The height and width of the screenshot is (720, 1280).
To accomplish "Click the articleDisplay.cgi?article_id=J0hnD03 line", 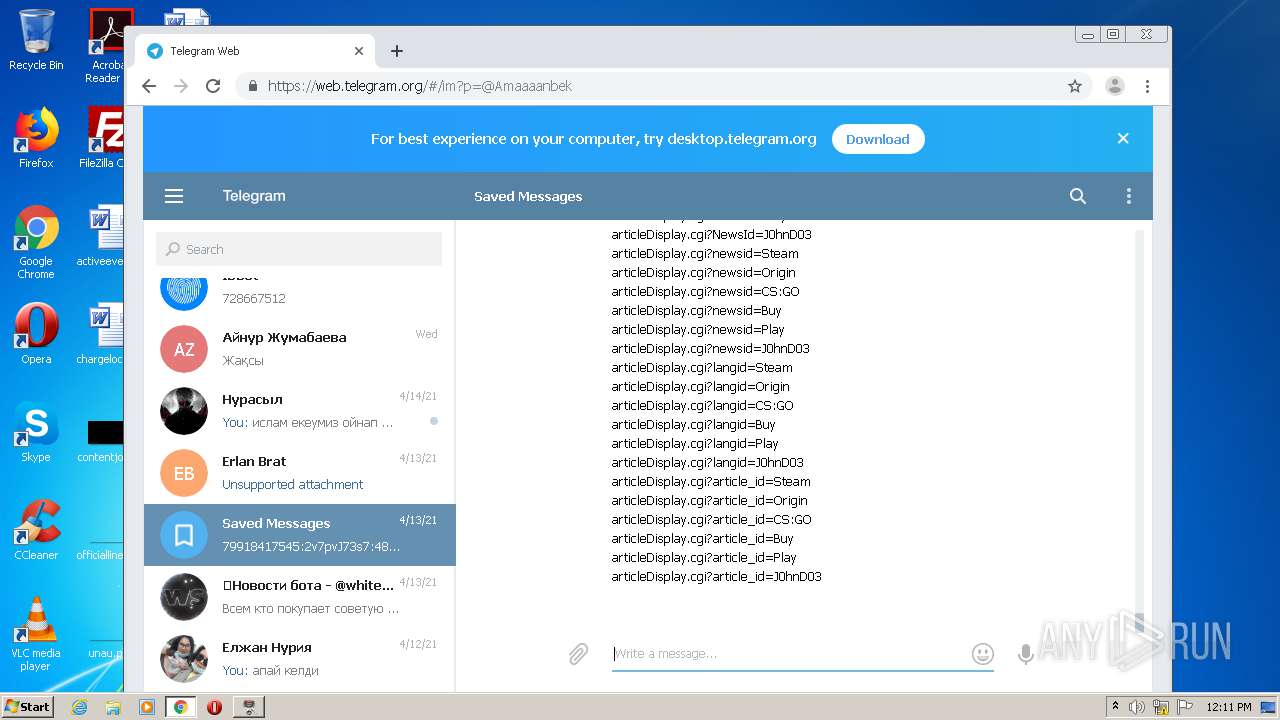I will point(717,577).
